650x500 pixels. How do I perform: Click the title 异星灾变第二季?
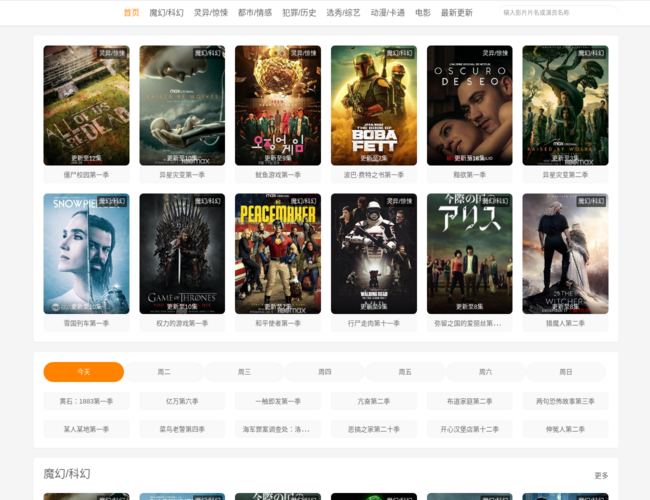pyautogui.click(x=565, y=175)
